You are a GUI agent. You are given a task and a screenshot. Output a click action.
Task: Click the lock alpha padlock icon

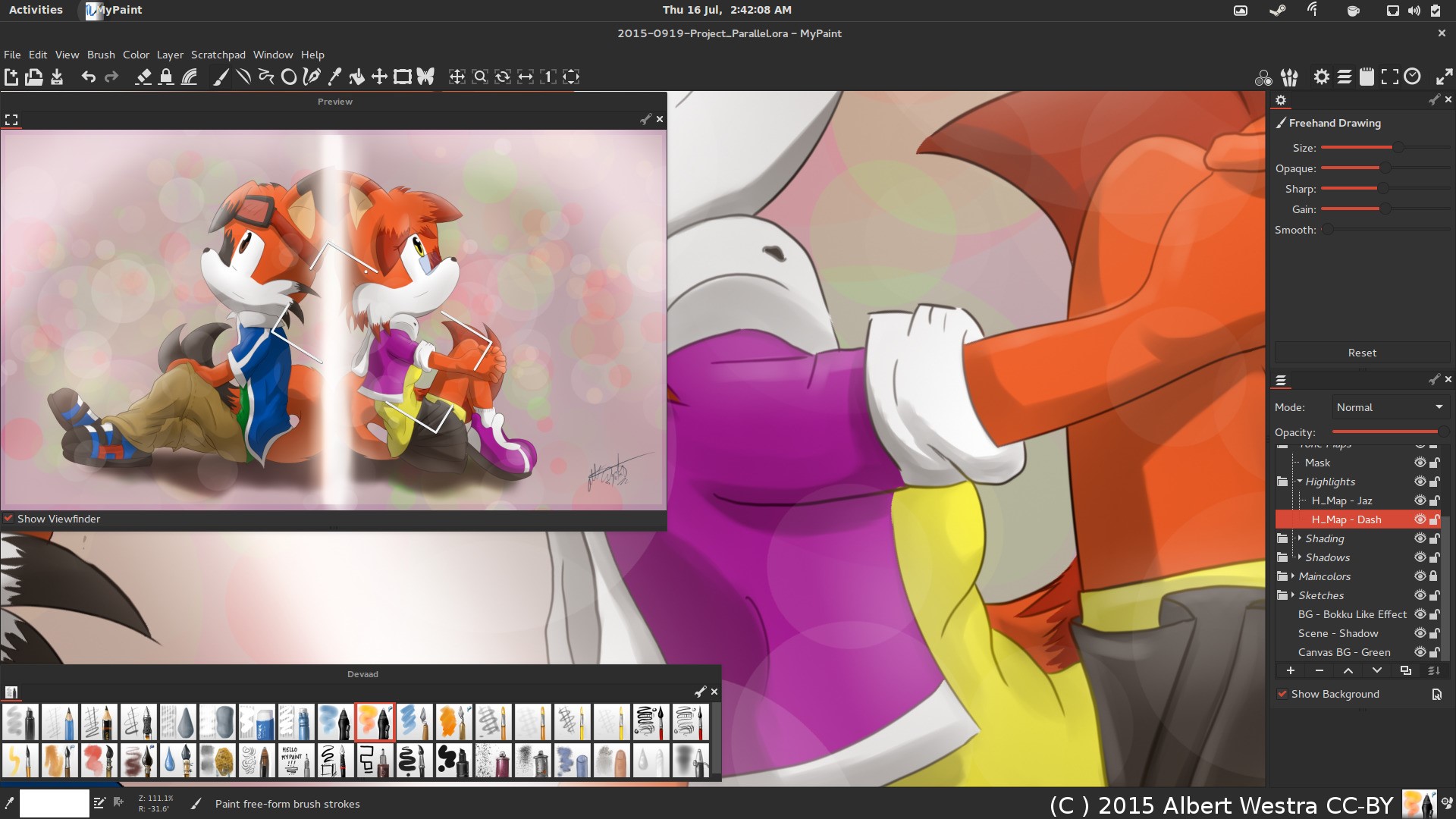pos(166,77)
